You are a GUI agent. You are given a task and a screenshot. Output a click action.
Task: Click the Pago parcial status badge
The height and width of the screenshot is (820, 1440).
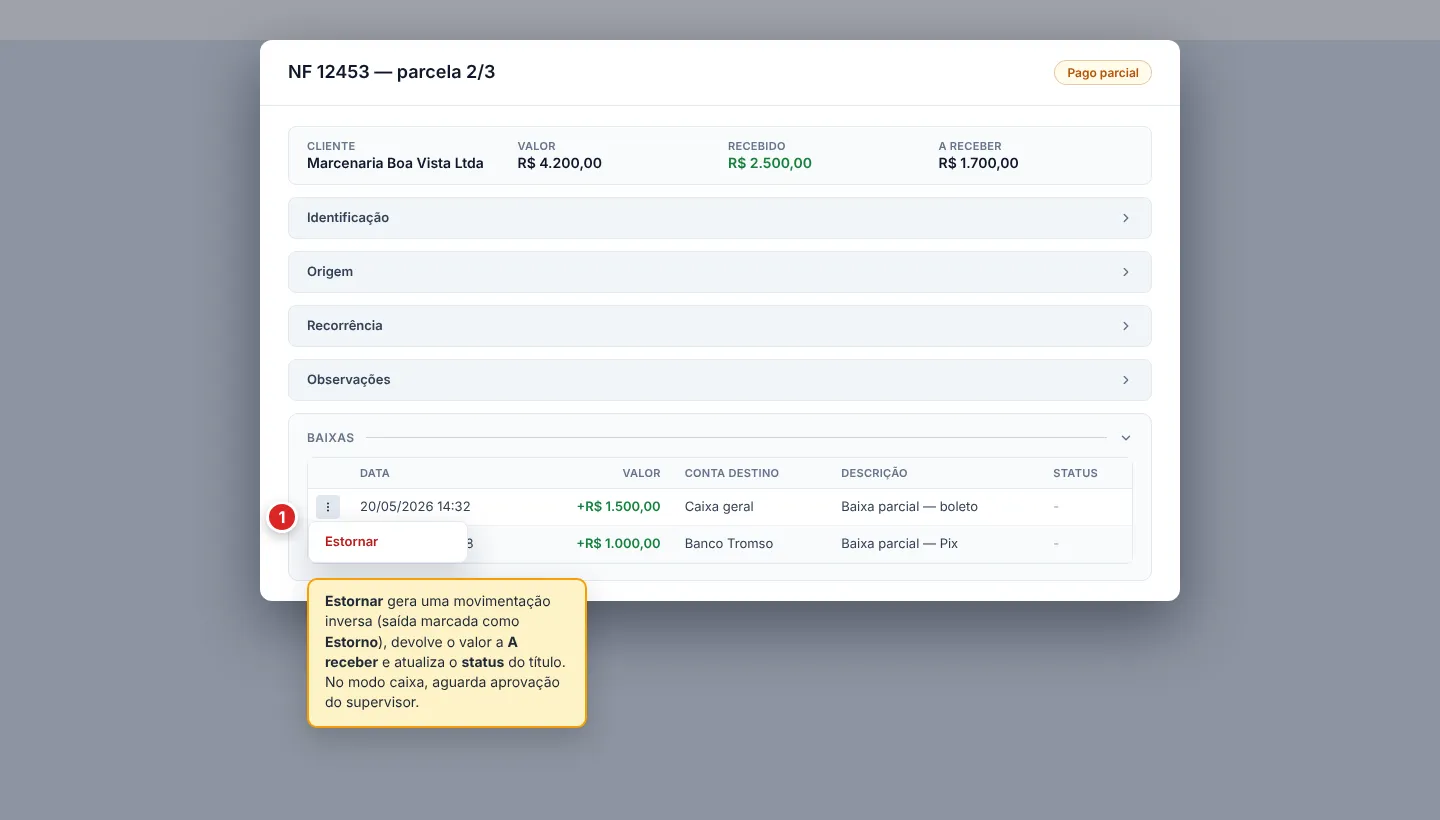pyautogui.click(x=1102, y=73)
